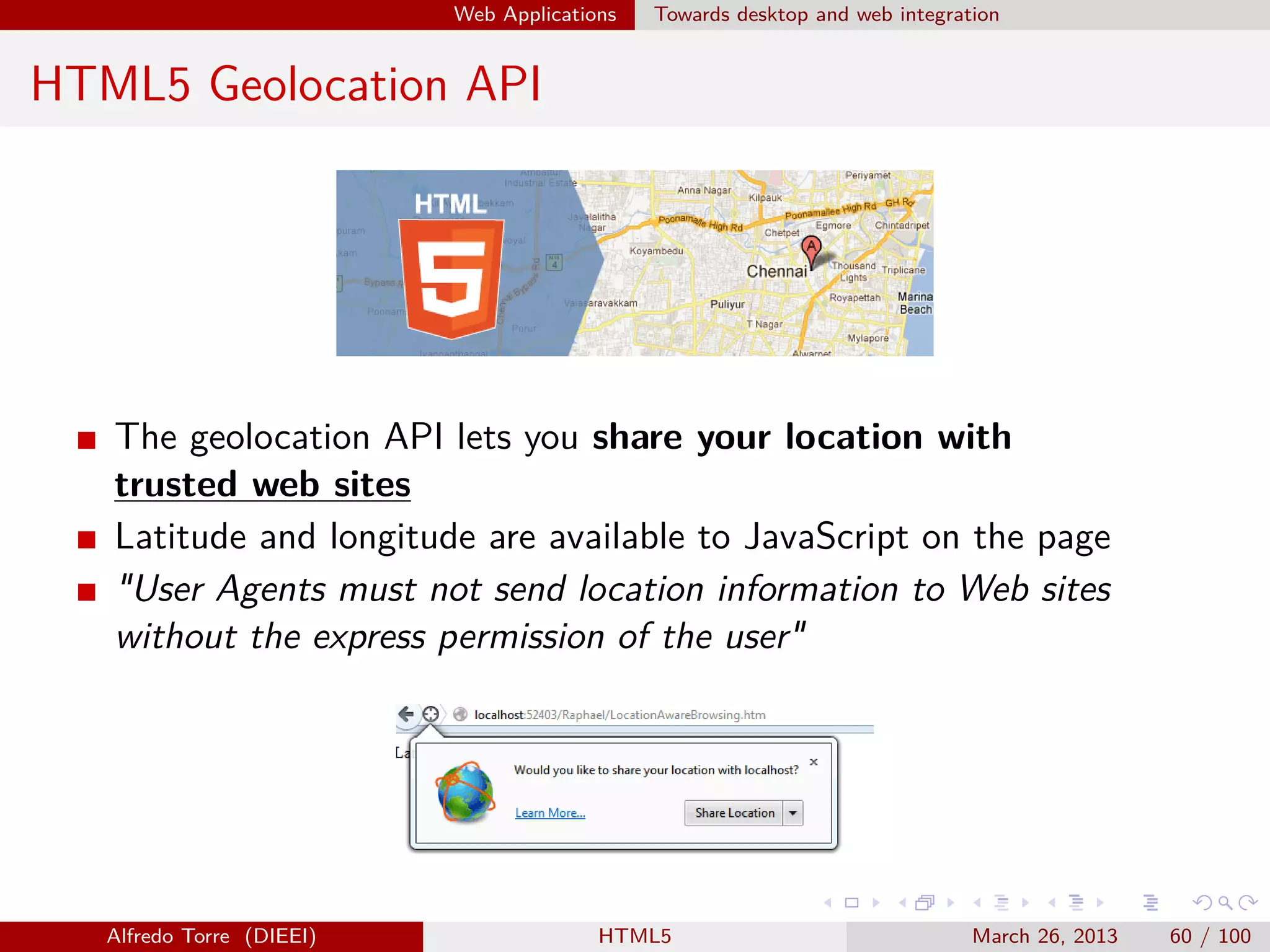This screenshot has height=952, width=1270.
Task: Click the Alfredo Torre (DIEEI) footer
Action: [x=211, y=936]
